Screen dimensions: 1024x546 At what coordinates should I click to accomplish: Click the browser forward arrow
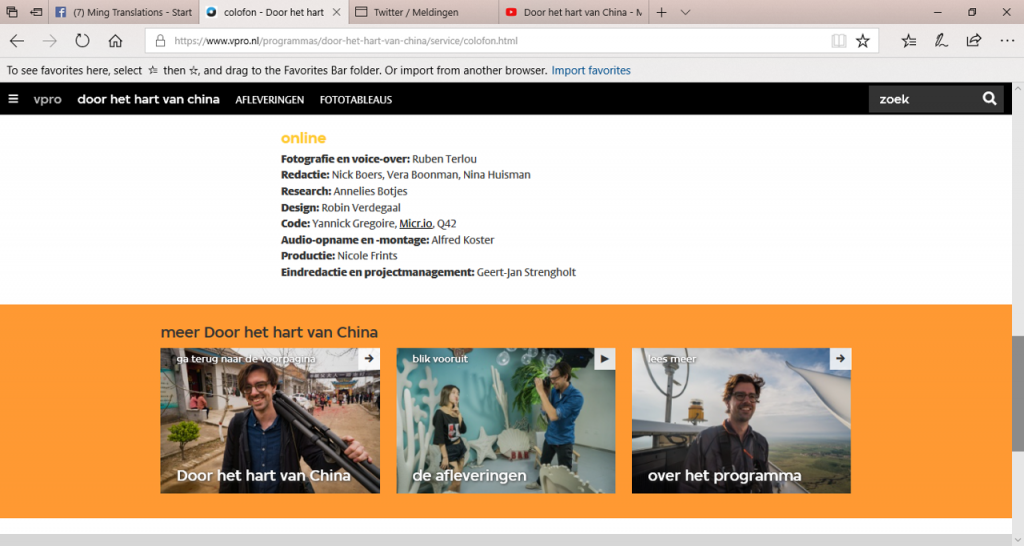coord(50,40)
